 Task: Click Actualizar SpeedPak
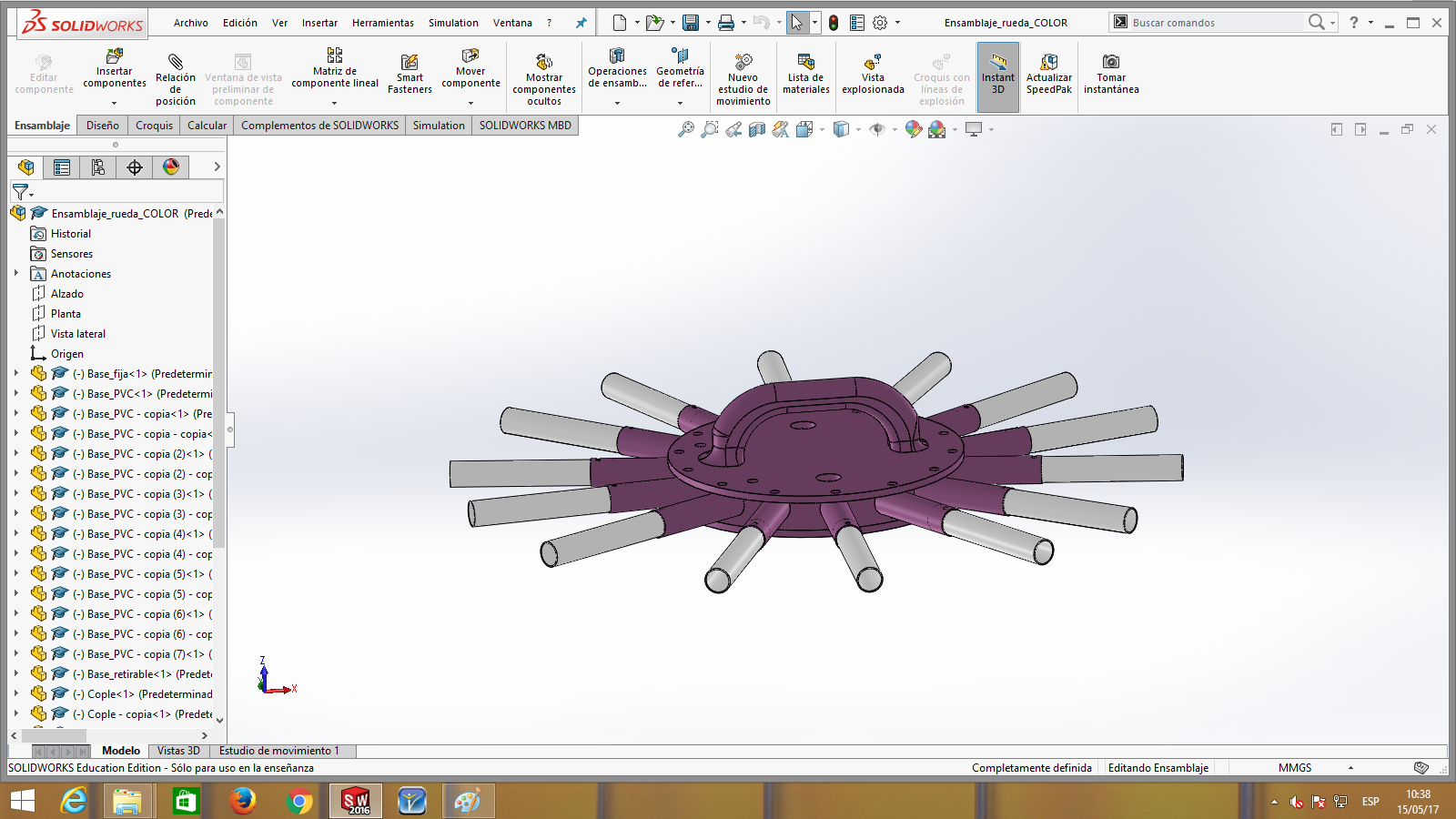click(1049, 74)
